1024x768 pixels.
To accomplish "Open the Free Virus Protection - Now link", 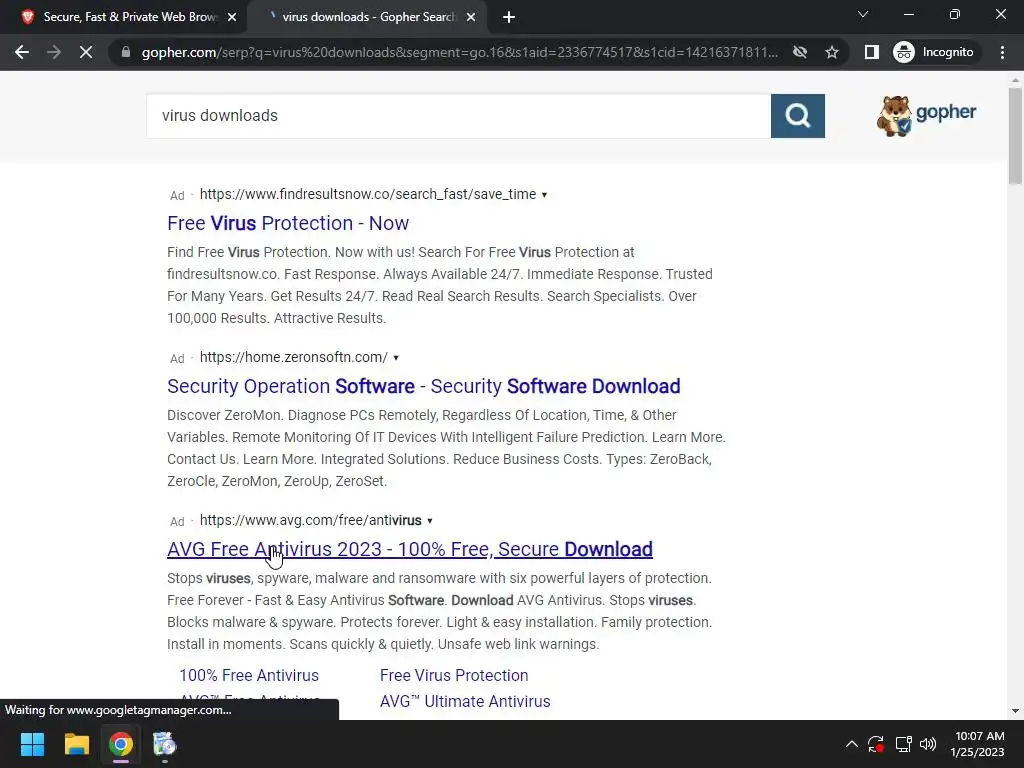I will coord(288,223).
